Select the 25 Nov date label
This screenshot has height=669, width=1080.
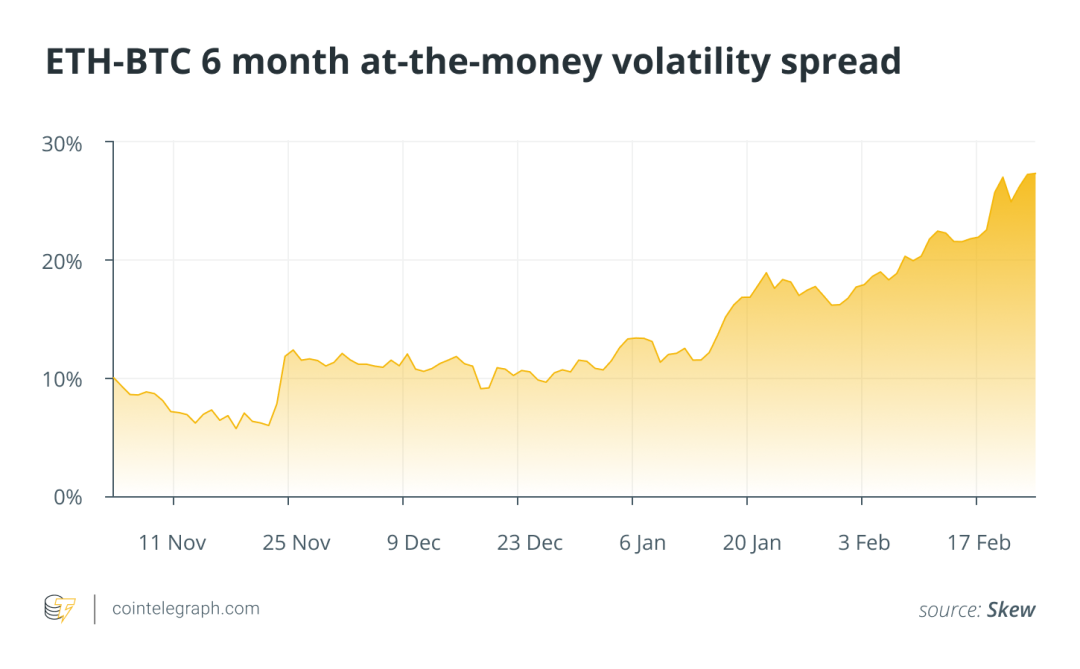296,543
